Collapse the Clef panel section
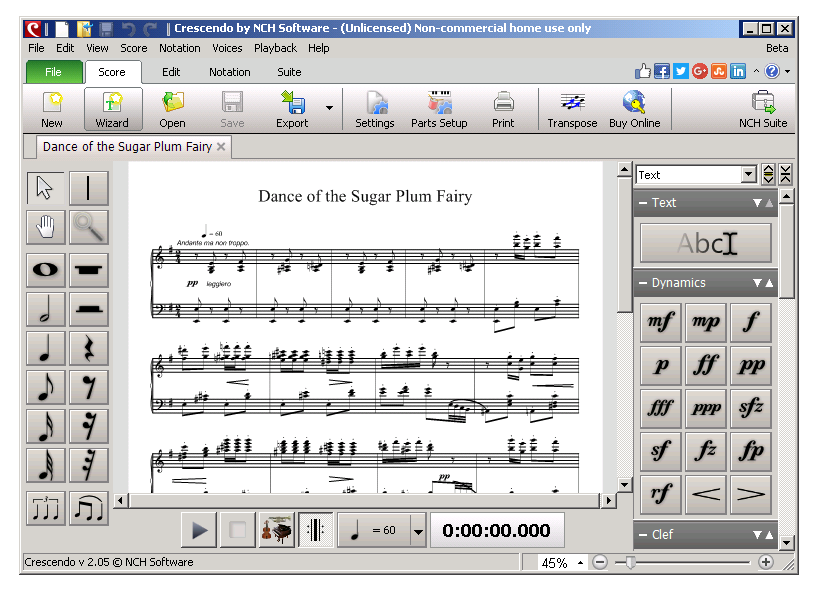The image size is (815, 592). [643, 535]
